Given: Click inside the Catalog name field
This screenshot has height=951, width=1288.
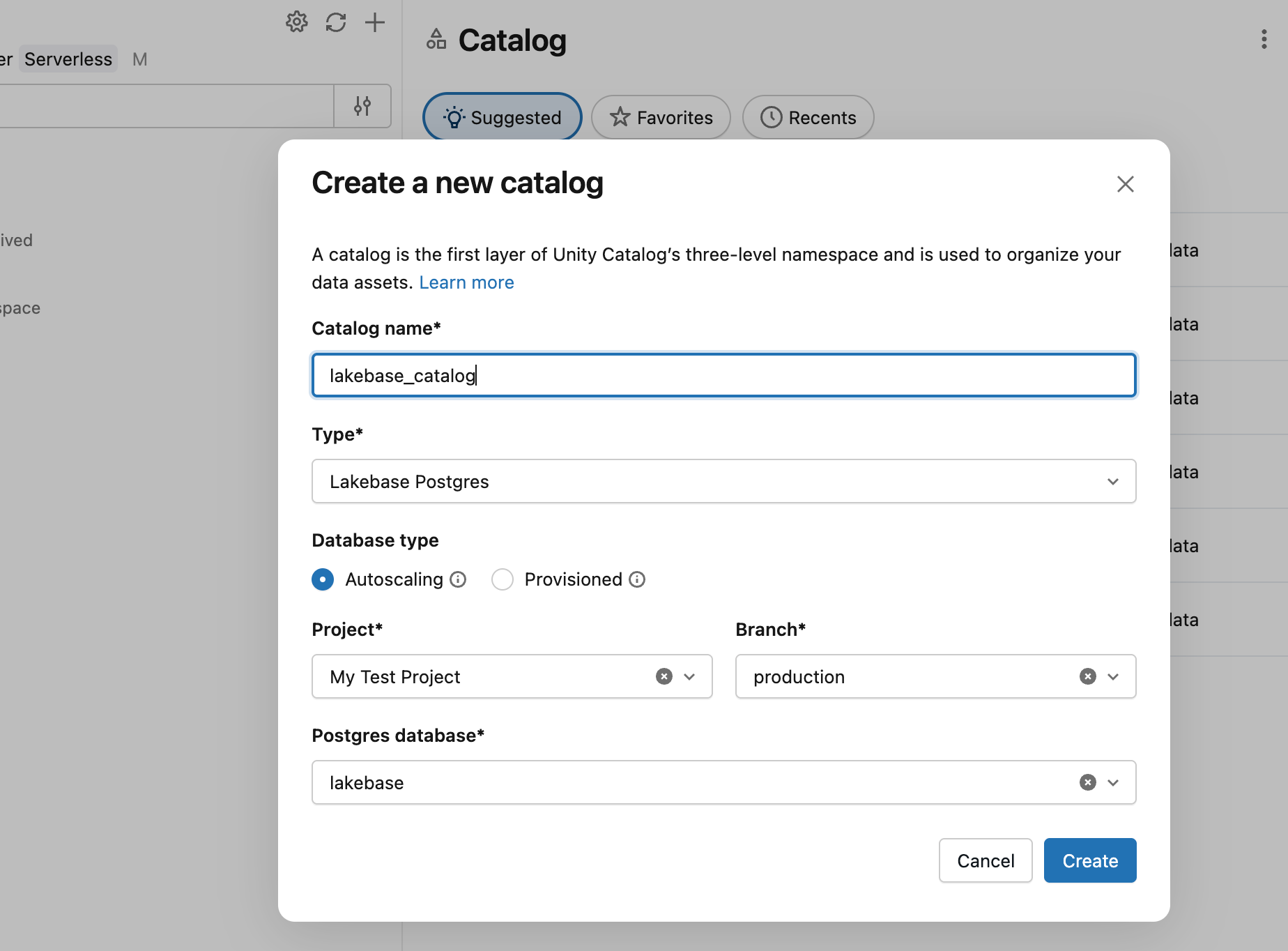Looking at the screenshot, I should [723, 375].
